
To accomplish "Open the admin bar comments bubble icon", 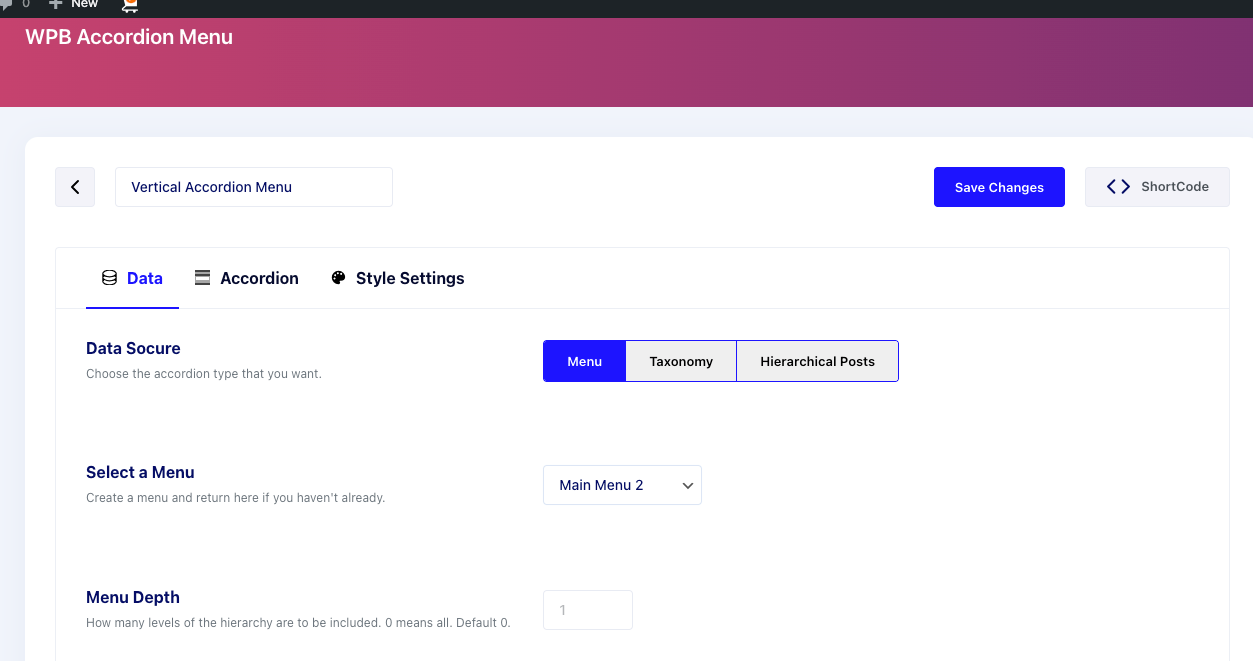I will tap(7, 4).
